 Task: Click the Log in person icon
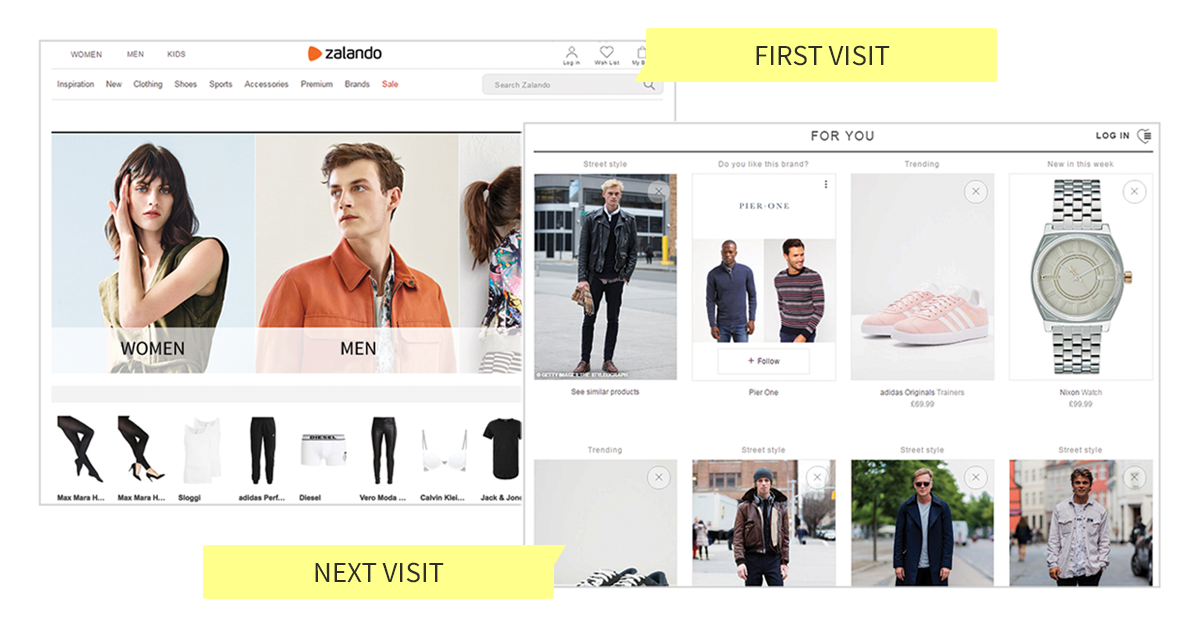click(x=571, y=53)
